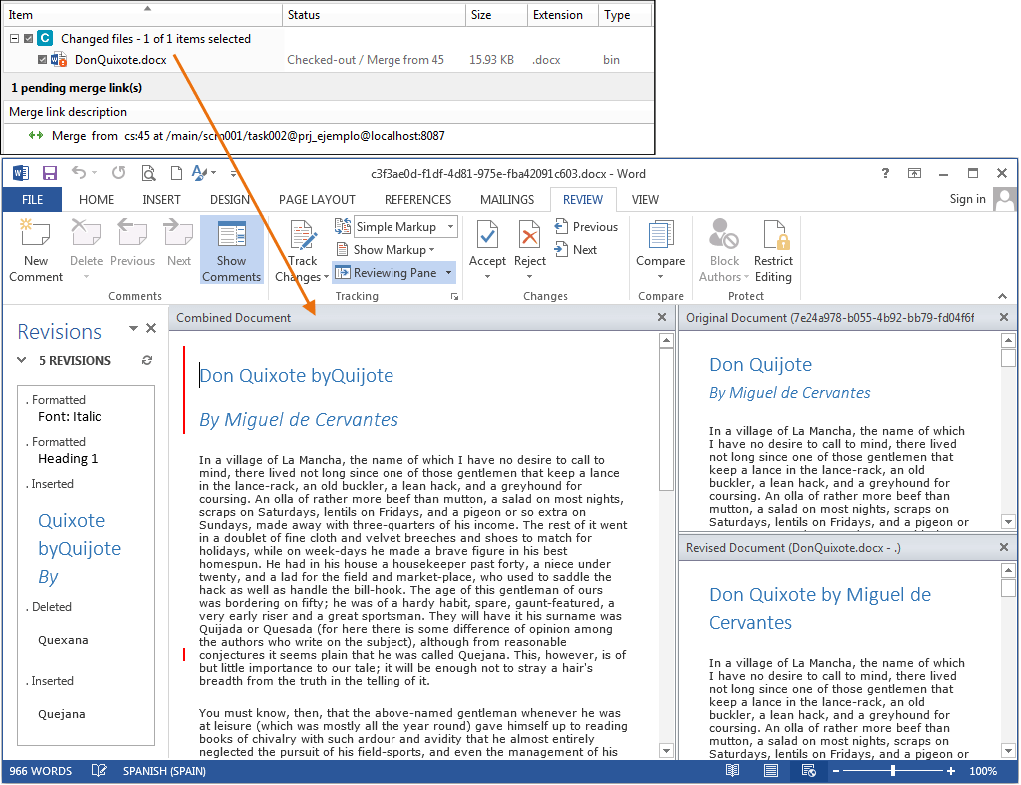This screenshot has width=1021, height=785.
Task: Open Print Preview icon in quick access toolbar
Action: tap(148, 173)
